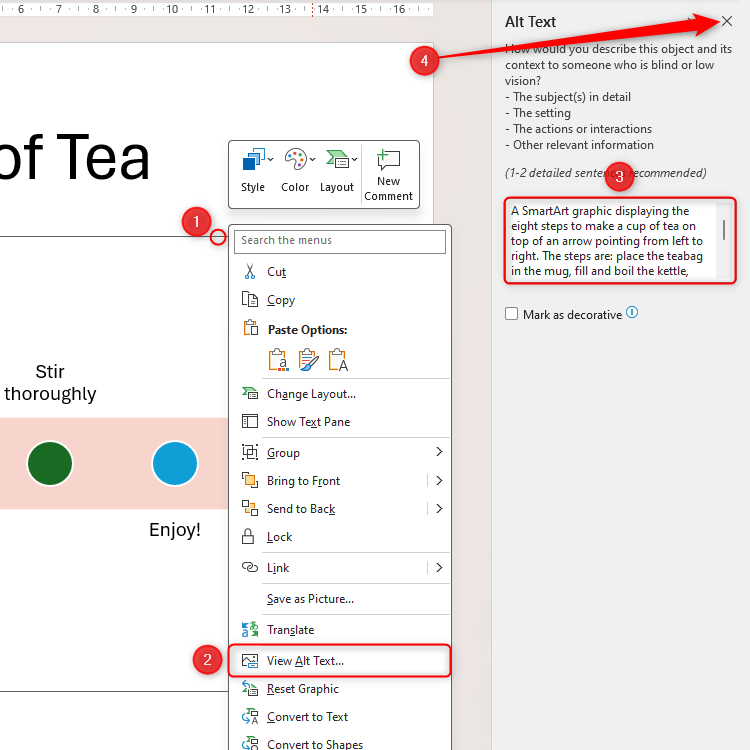750x750 pixels.
Task: Choose Show Text Pane entry
Action: 340,422
